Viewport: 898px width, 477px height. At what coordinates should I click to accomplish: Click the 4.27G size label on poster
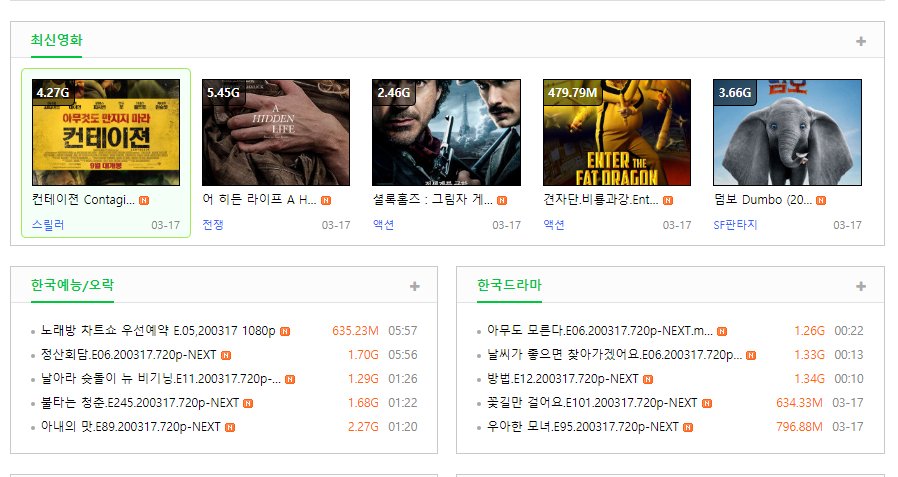click(x=53, y=93)
